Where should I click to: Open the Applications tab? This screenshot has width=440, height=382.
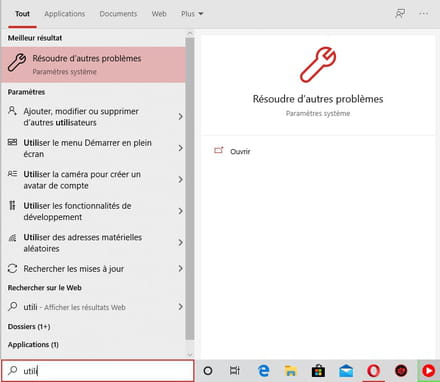65,14
